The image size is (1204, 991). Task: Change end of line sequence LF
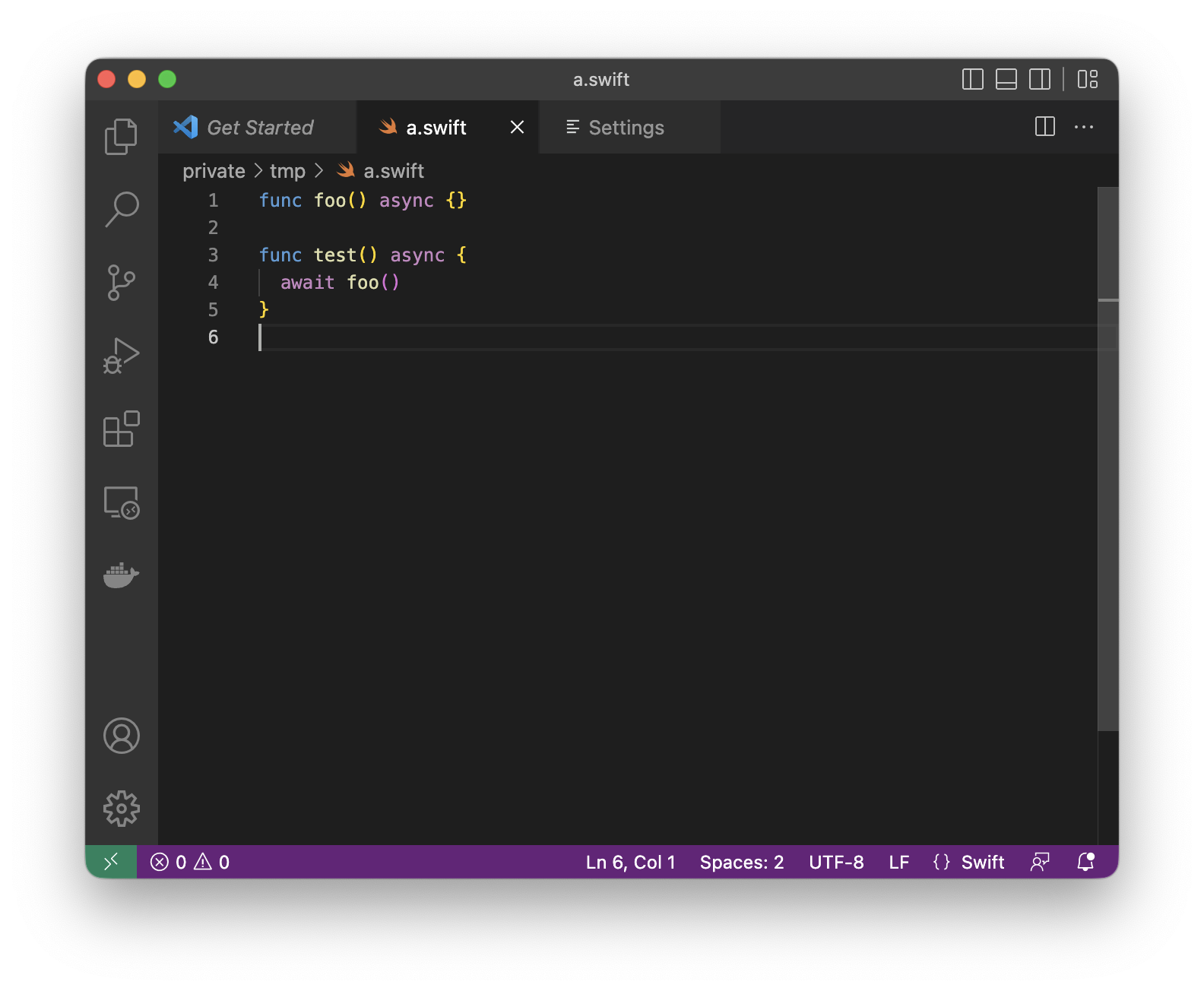click(x=899, y=862)
